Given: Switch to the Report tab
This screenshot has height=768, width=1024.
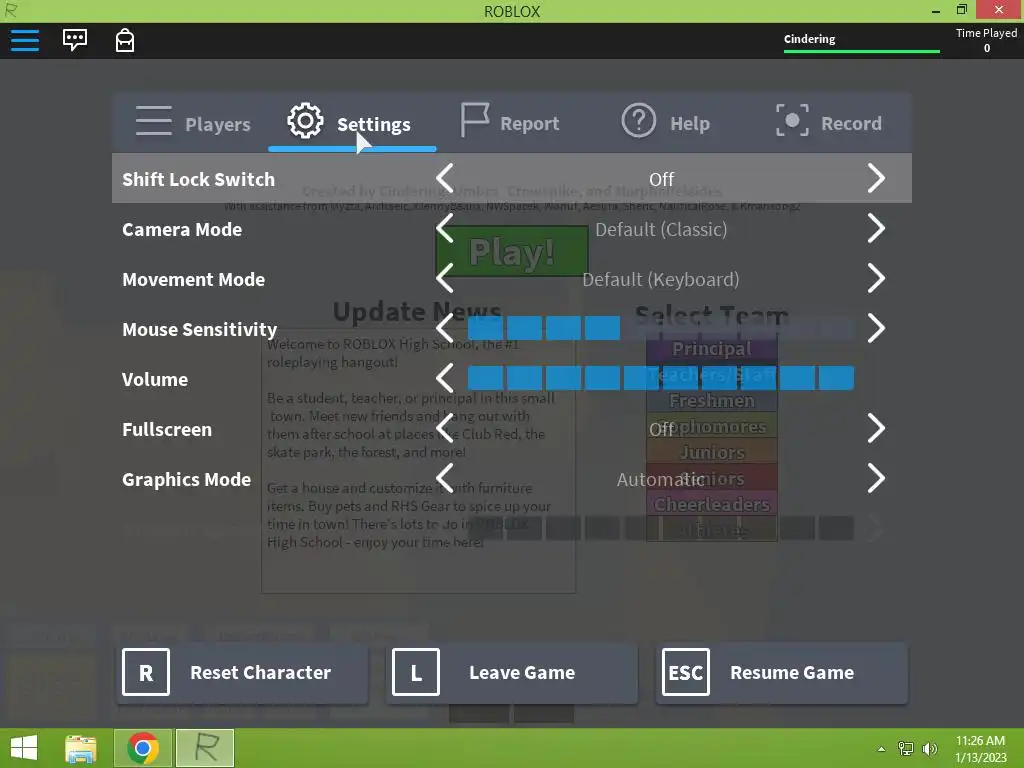Looking at the screenshot, I should click(x=510, y=122).
